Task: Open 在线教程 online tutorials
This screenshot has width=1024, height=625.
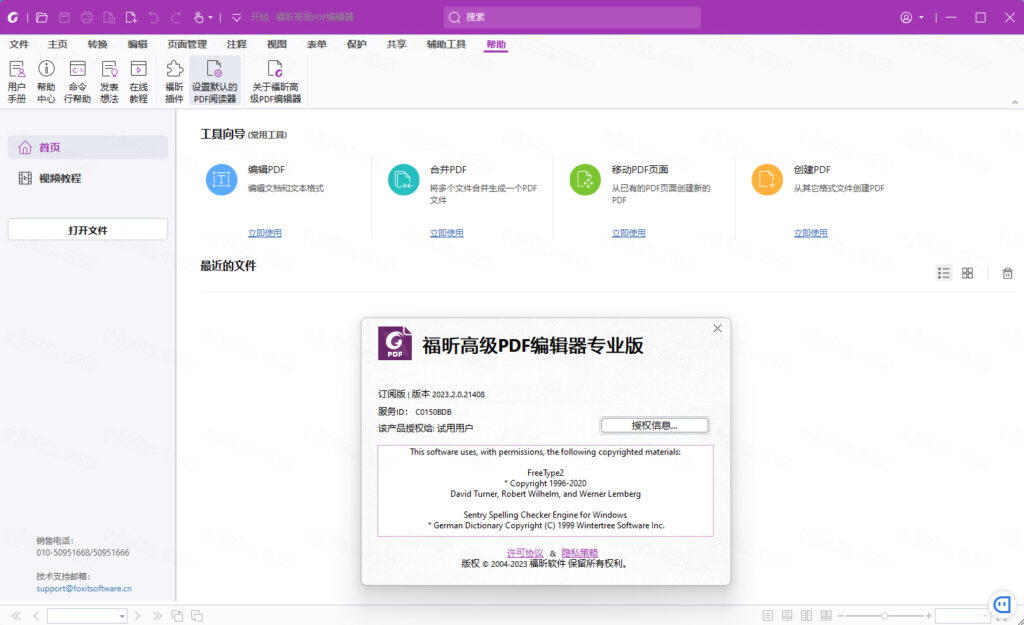Action: tap(138, 81)
